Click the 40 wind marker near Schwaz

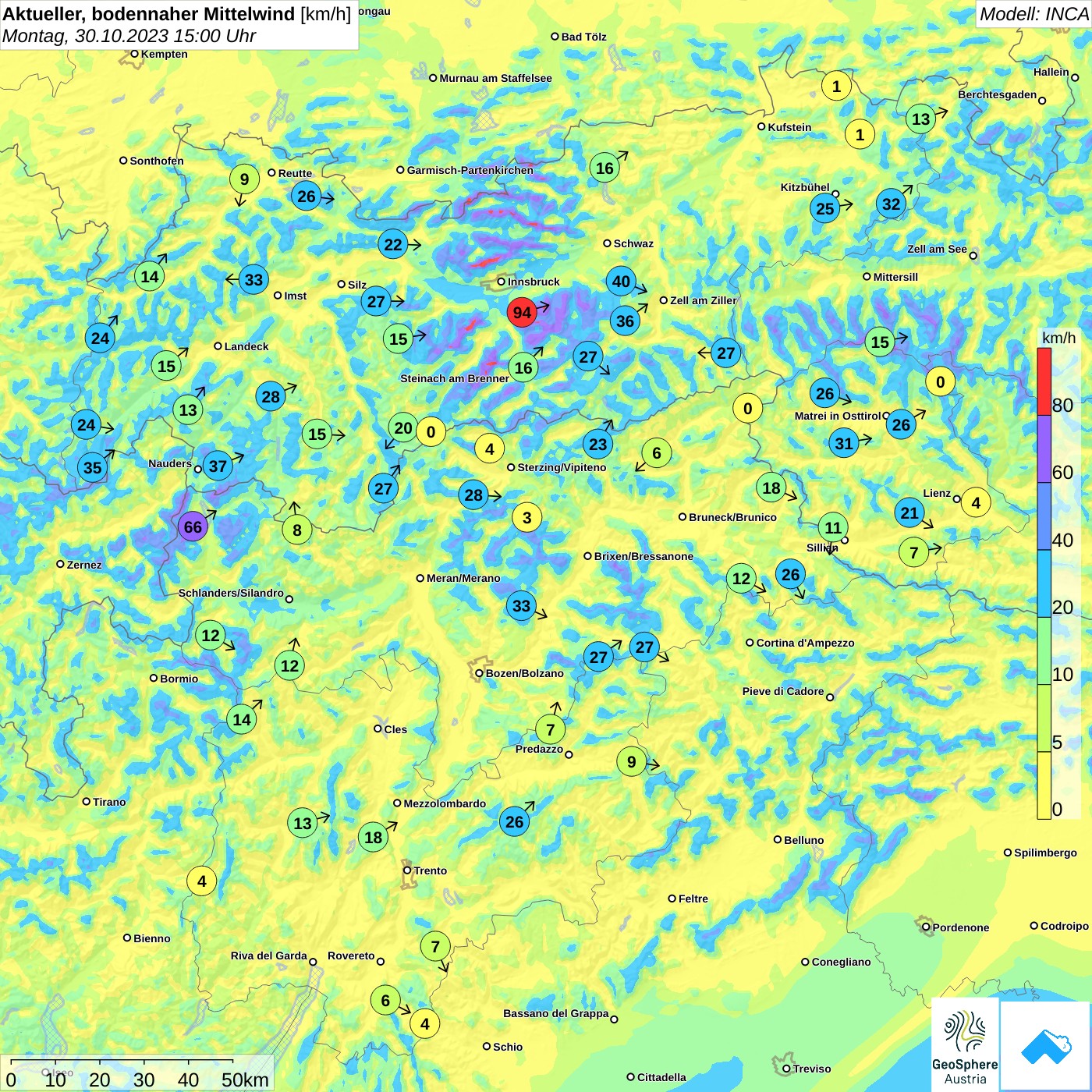tap(621, 282)
